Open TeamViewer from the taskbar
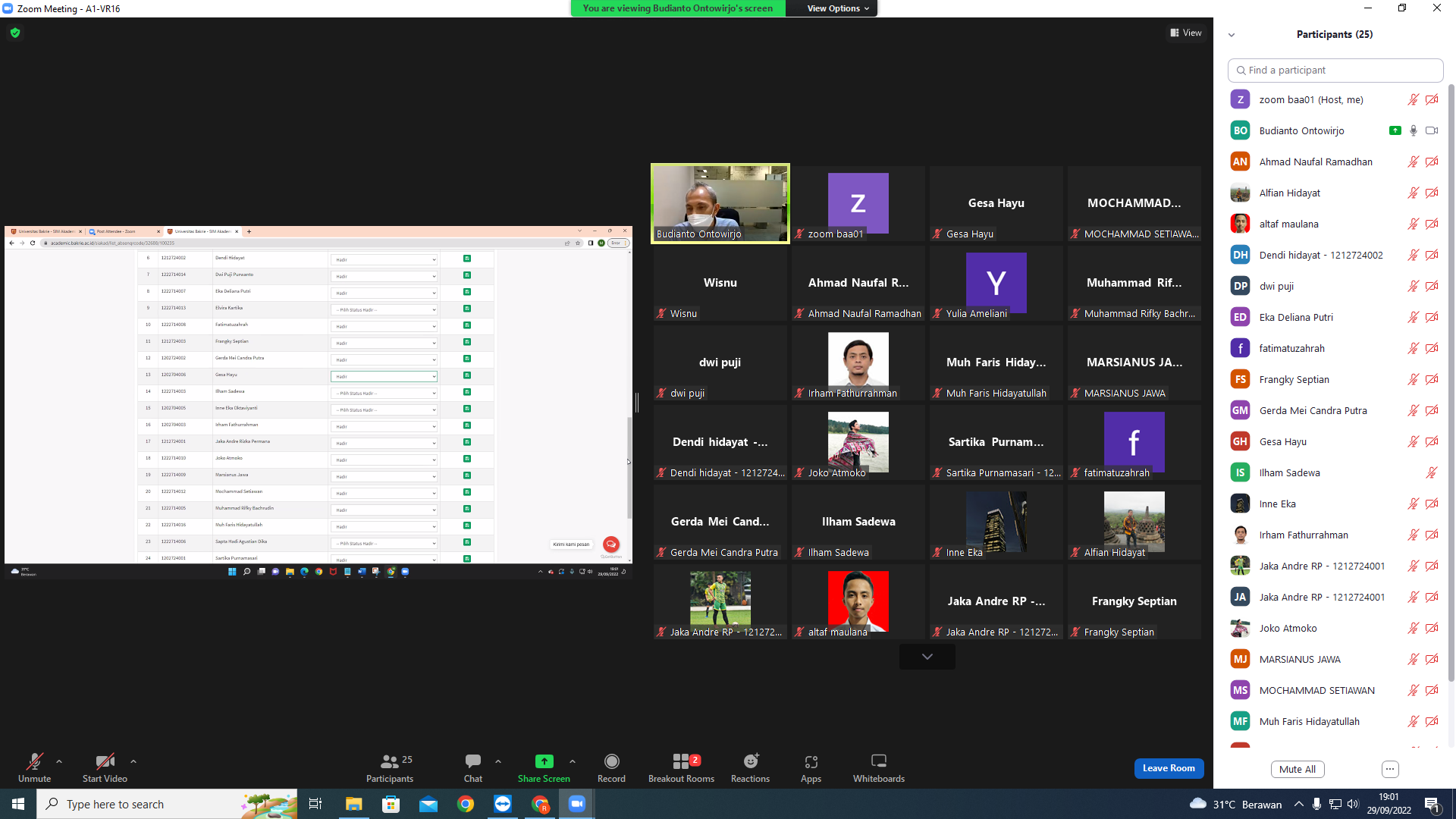 [x=502, y=804]
